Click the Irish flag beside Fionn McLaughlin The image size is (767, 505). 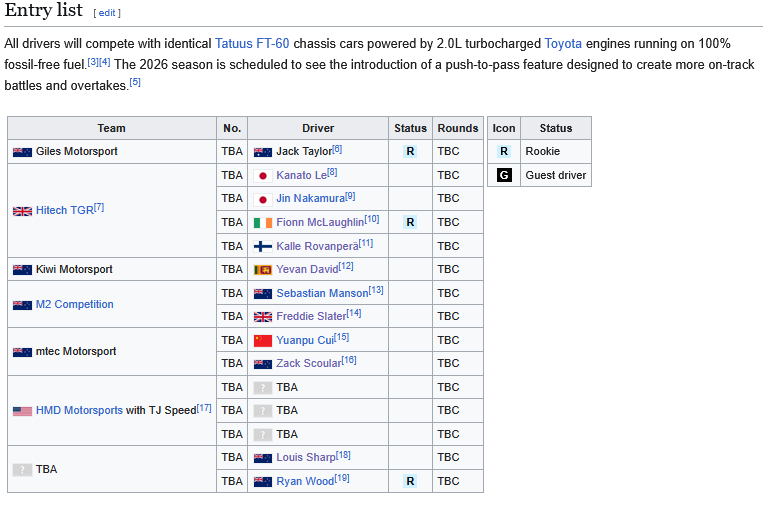coord(263,223)
